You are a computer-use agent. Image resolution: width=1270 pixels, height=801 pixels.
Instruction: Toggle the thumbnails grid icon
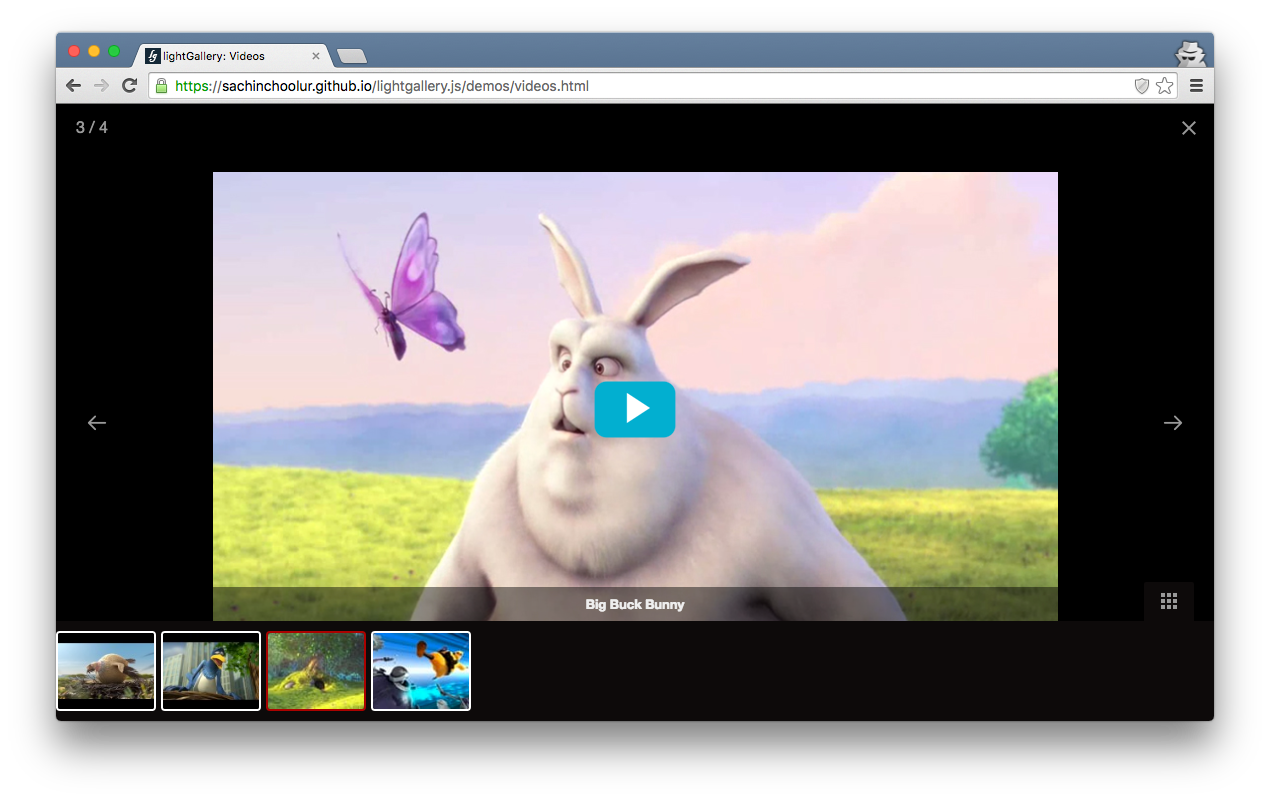pyautogui.click(x=1169, y=601)
